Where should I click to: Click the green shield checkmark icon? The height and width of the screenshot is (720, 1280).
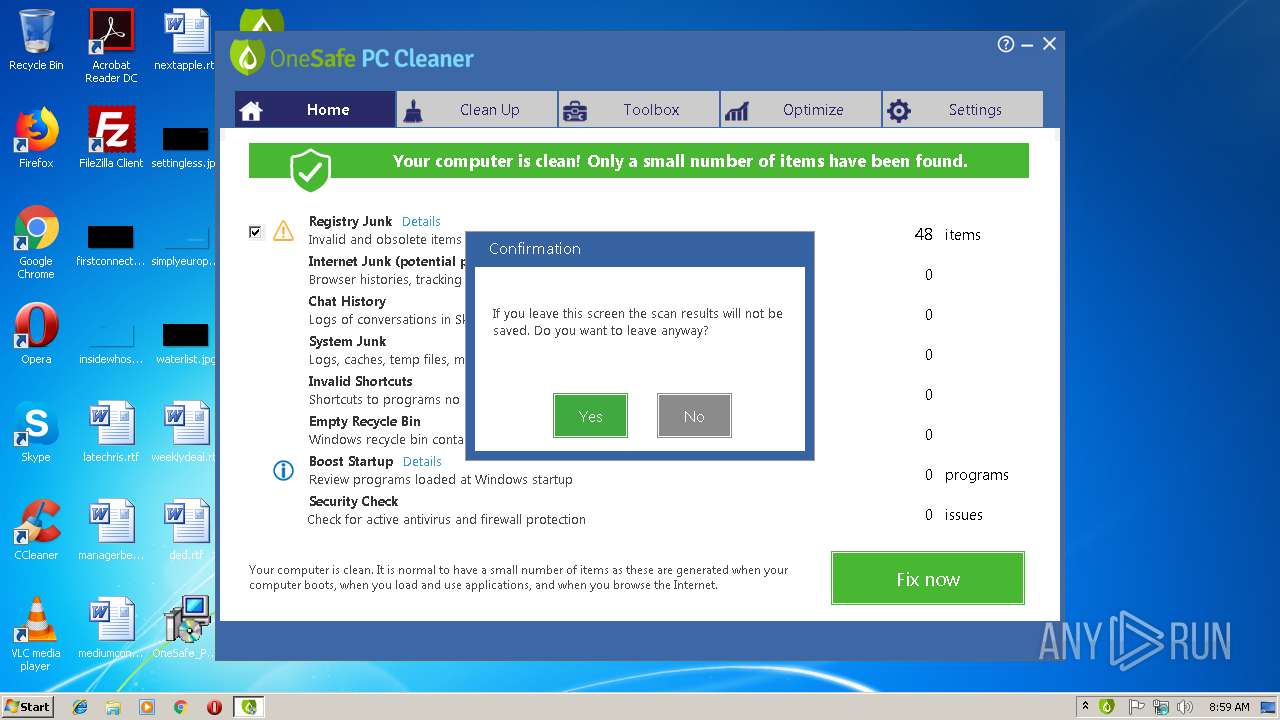[310, 170]
